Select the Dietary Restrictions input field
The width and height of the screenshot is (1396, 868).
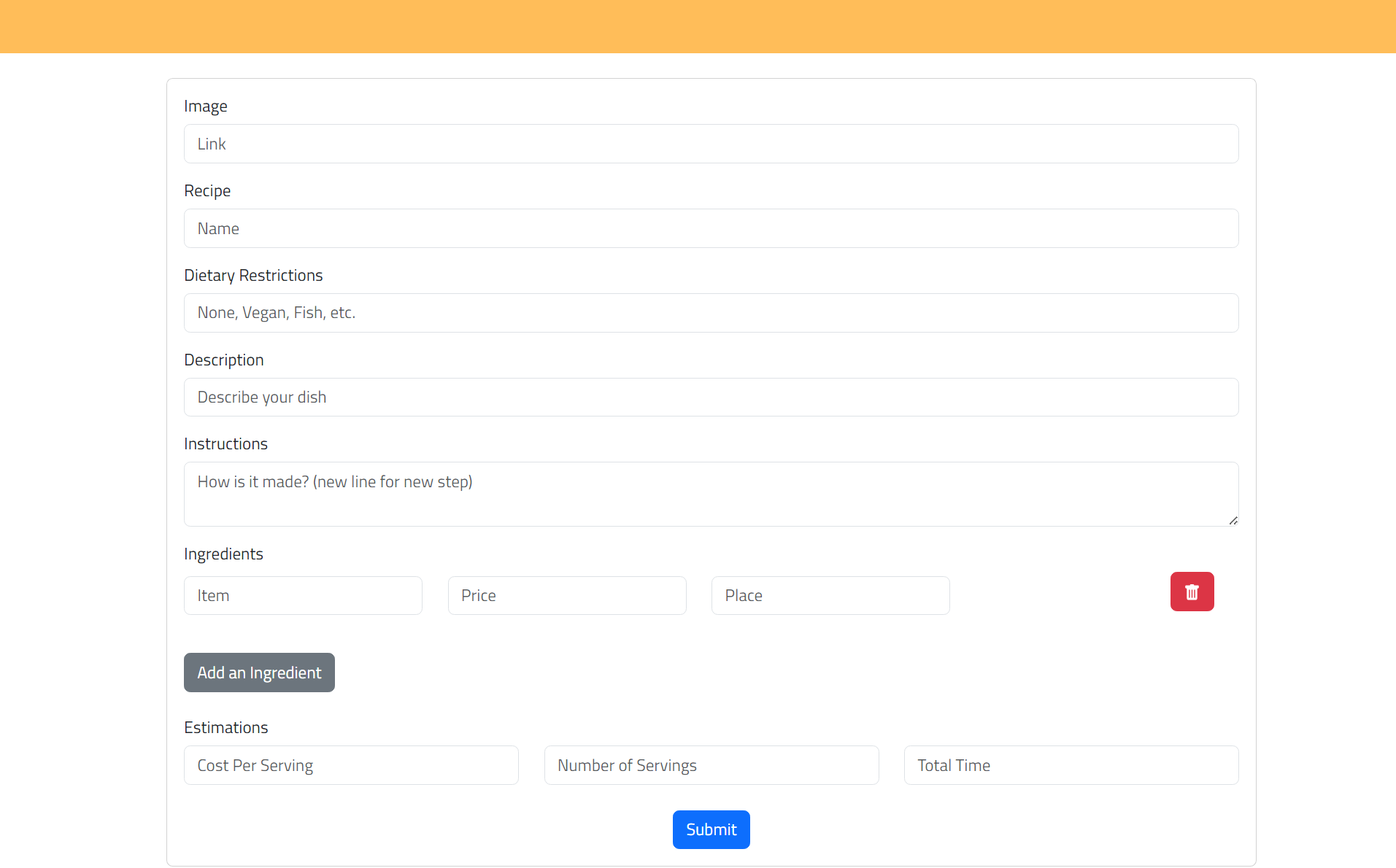coord(711,313)
